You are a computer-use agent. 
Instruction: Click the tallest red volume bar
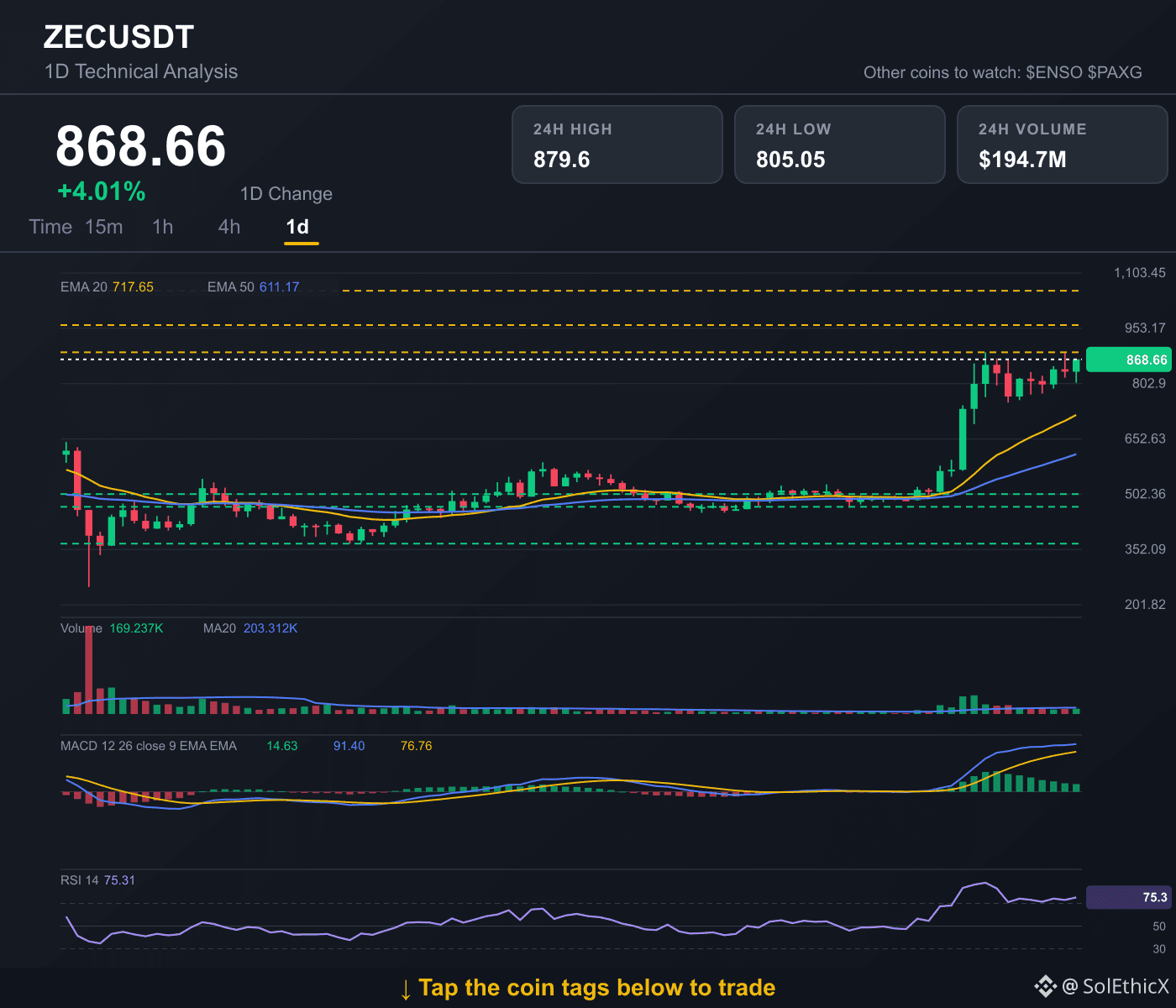[x=89, y=670]
